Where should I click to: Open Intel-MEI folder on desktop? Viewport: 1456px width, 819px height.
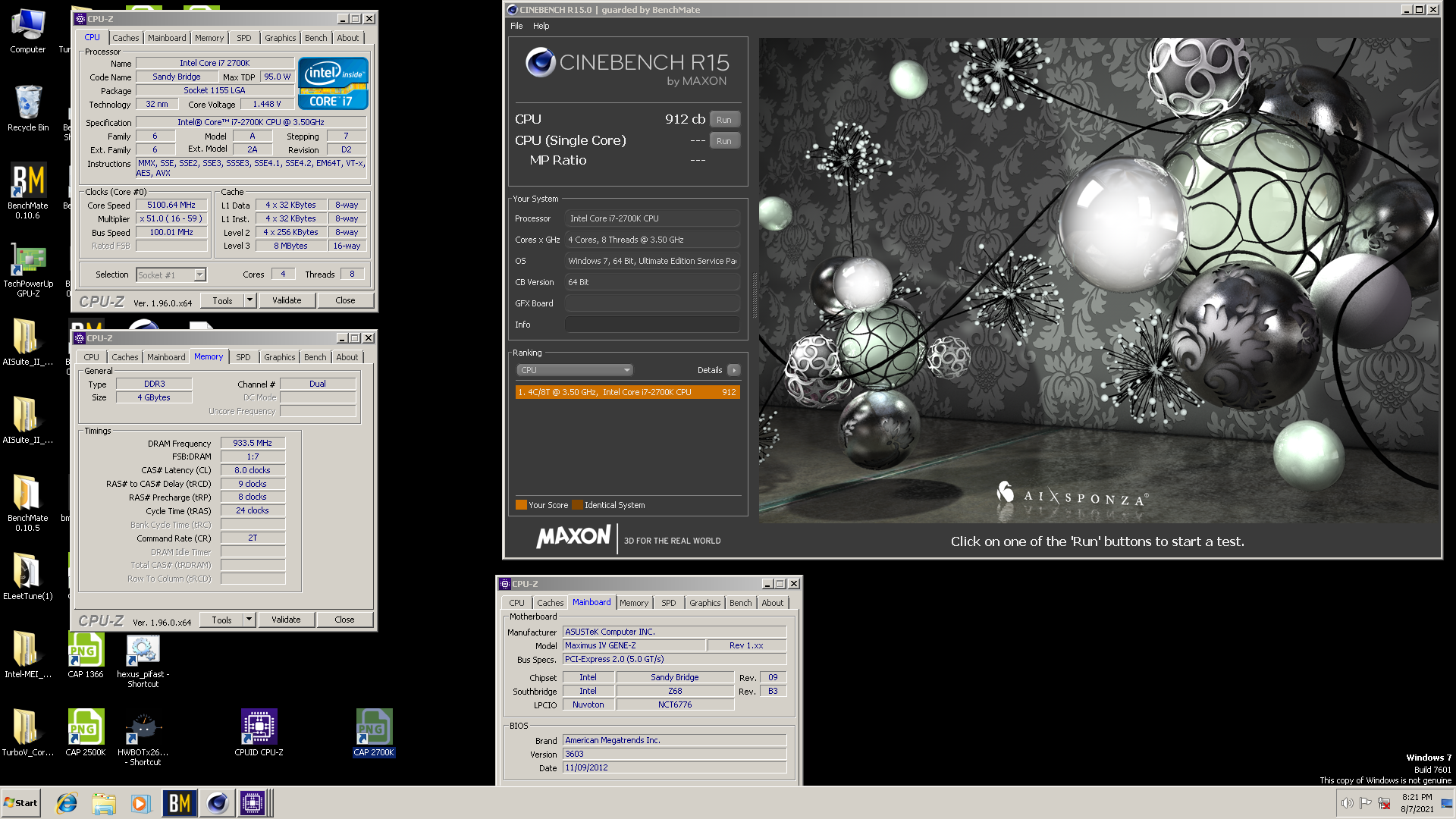[x=28, y=654]
